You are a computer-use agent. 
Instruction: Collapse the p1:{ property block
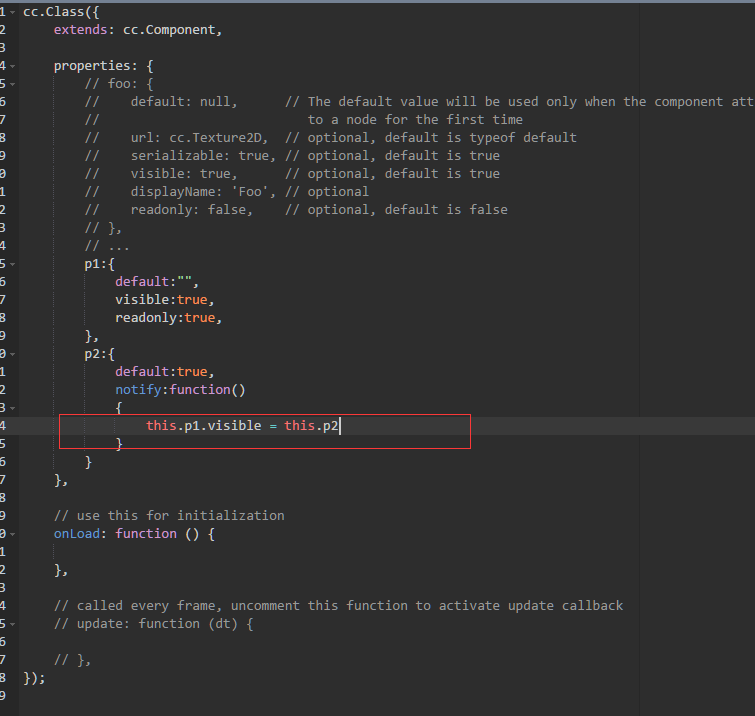pos(13,264)
